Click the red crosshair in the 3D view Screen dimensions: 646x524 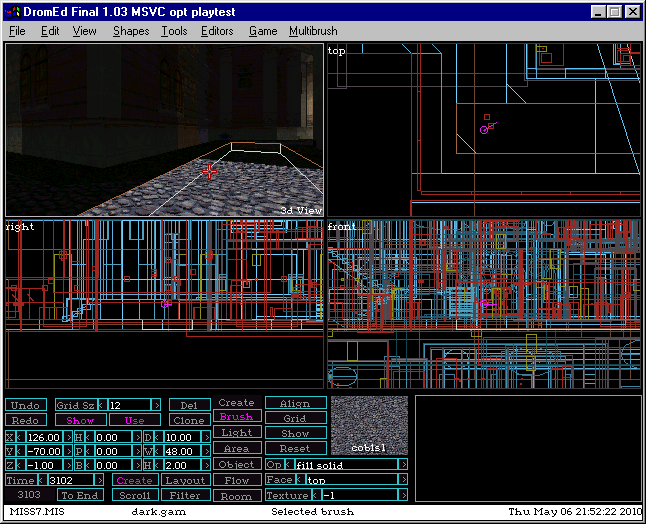[209, 172]
